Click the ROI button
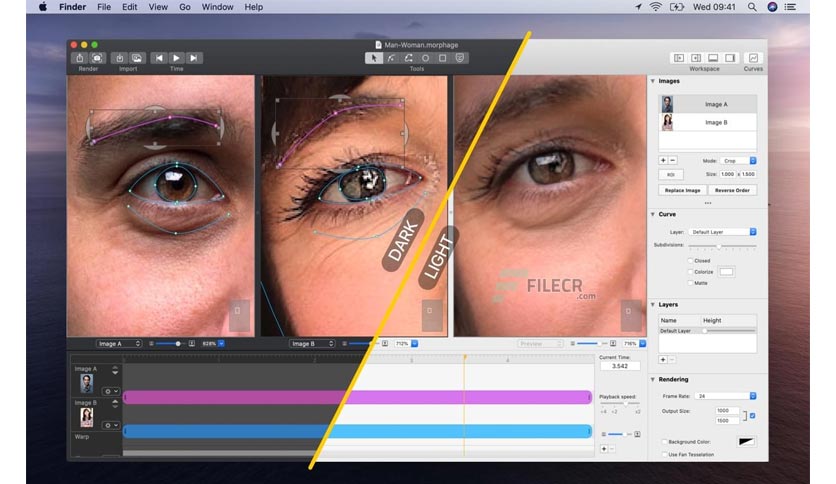The width and height of the screenshot is (836, 484). [x=671, y=174]
